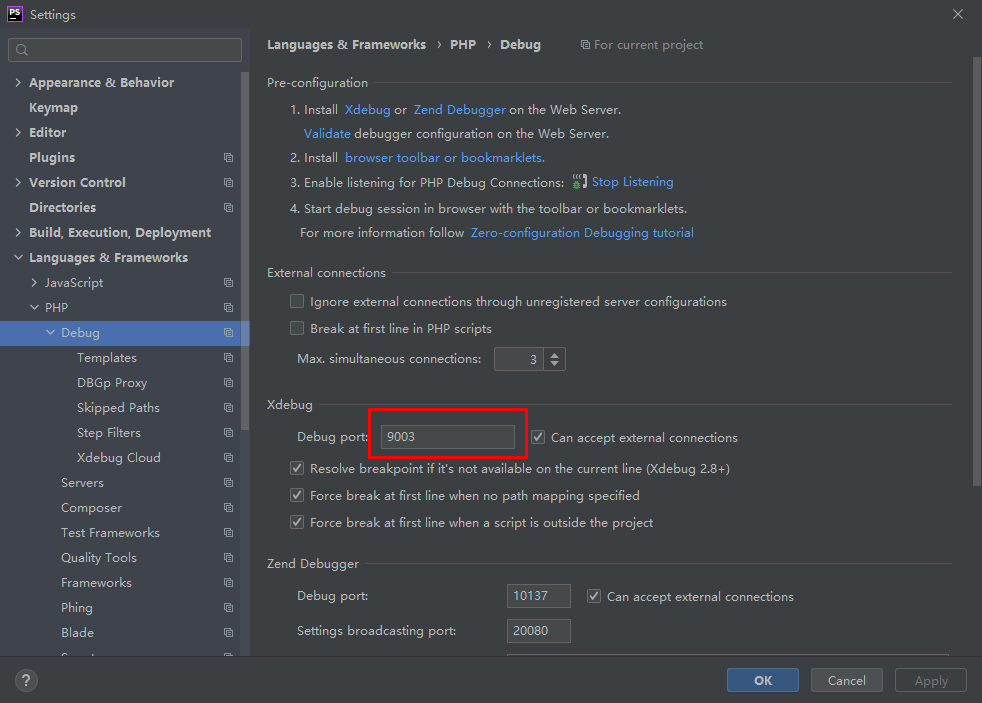Click the project-level icon beside Debug
The image size is (982, 703).
click(x=229, y=333)
